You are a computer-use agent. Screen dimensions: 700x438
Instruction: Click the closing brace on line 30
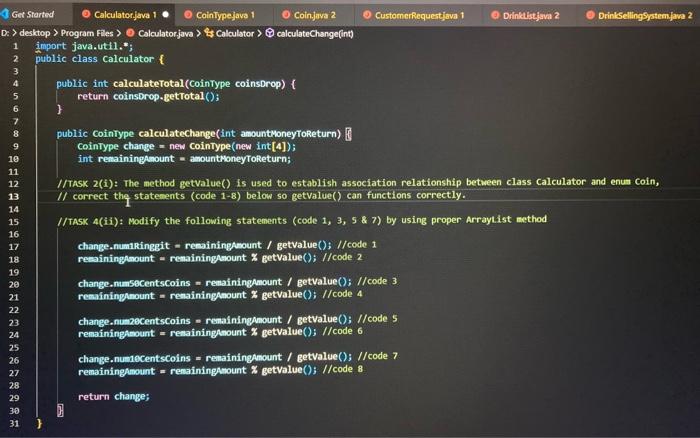tap(60, 410)
